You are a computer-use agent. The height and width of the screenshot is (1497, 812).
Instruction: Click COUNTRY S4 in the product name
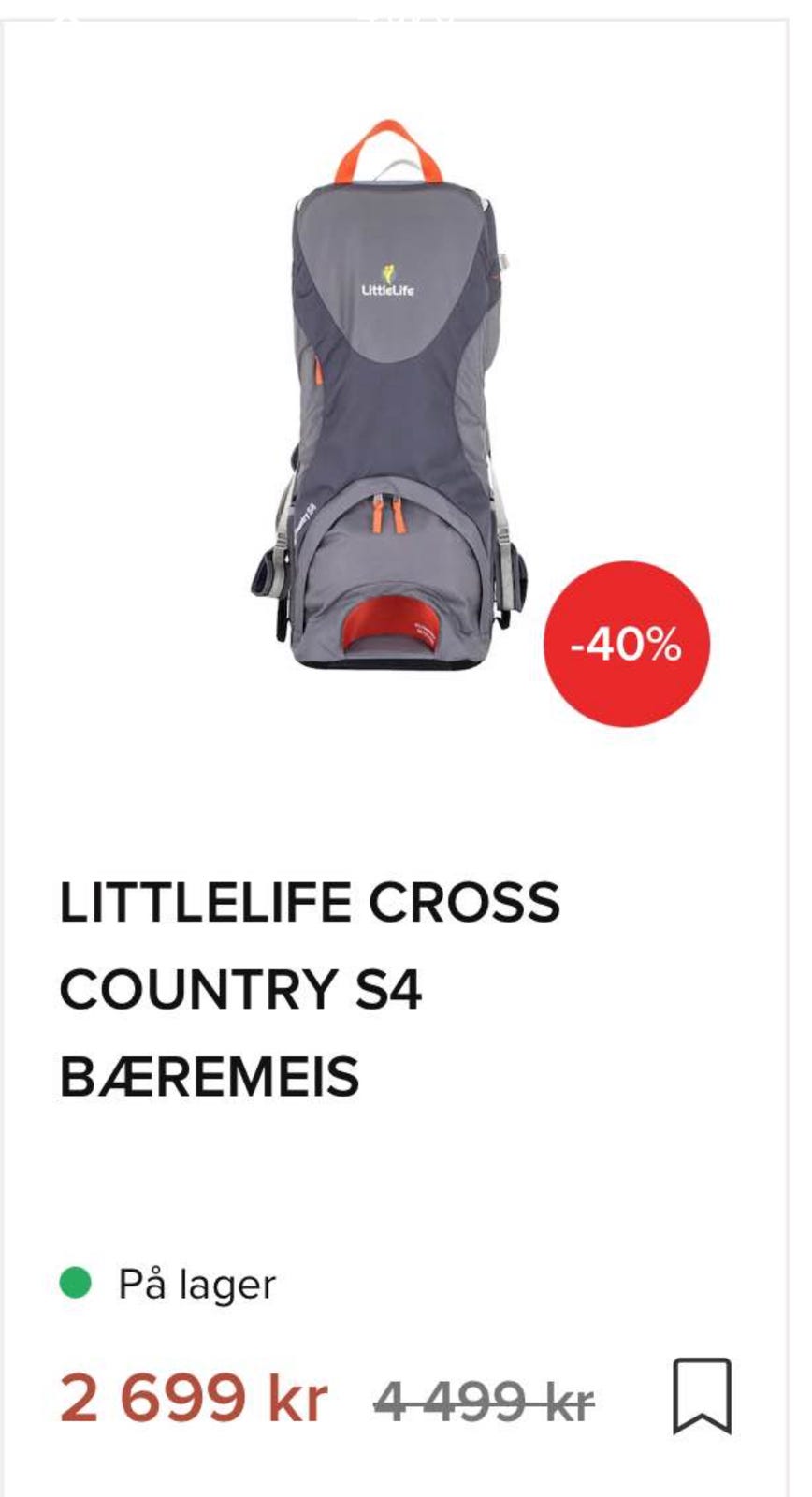(x=240, y=989)
